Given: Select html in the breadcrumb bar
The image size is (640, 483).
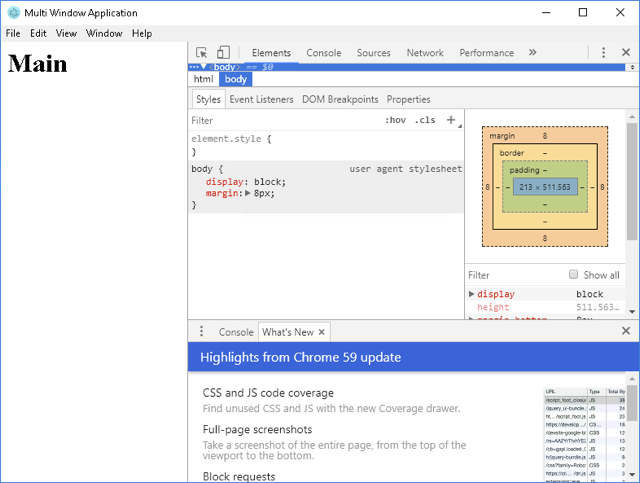Looking at the screenshot, I should (203, 79).
